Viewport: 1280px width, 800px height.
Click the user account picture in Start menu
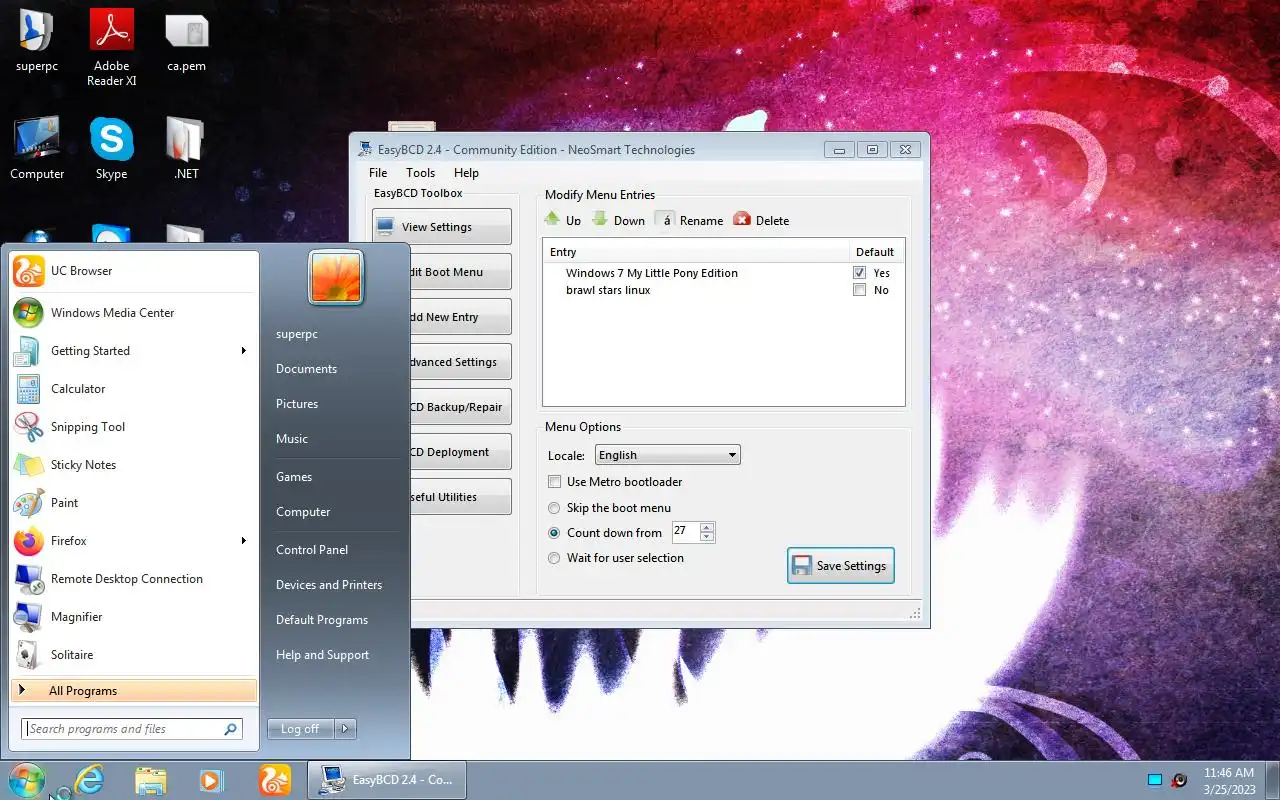point(336,277)
